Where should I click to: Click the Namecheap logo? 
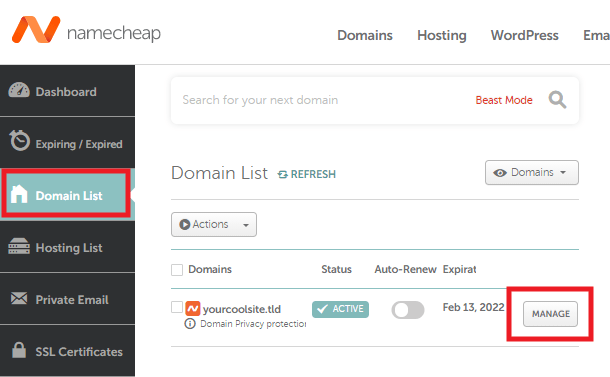pyautogui.click(x=86, y=30)
